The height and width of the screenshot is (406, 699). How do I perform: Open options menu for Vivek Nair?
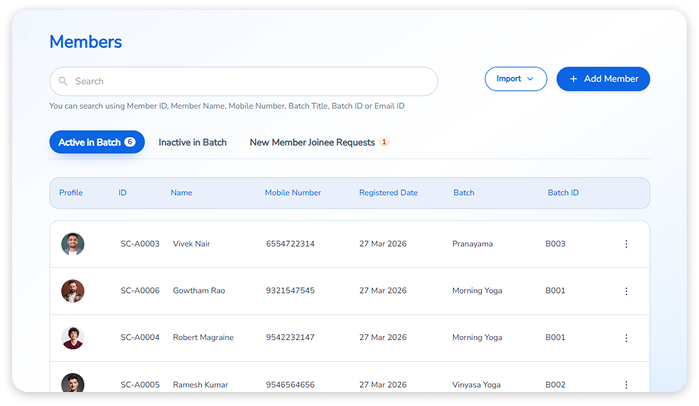(x=626, y=244)
